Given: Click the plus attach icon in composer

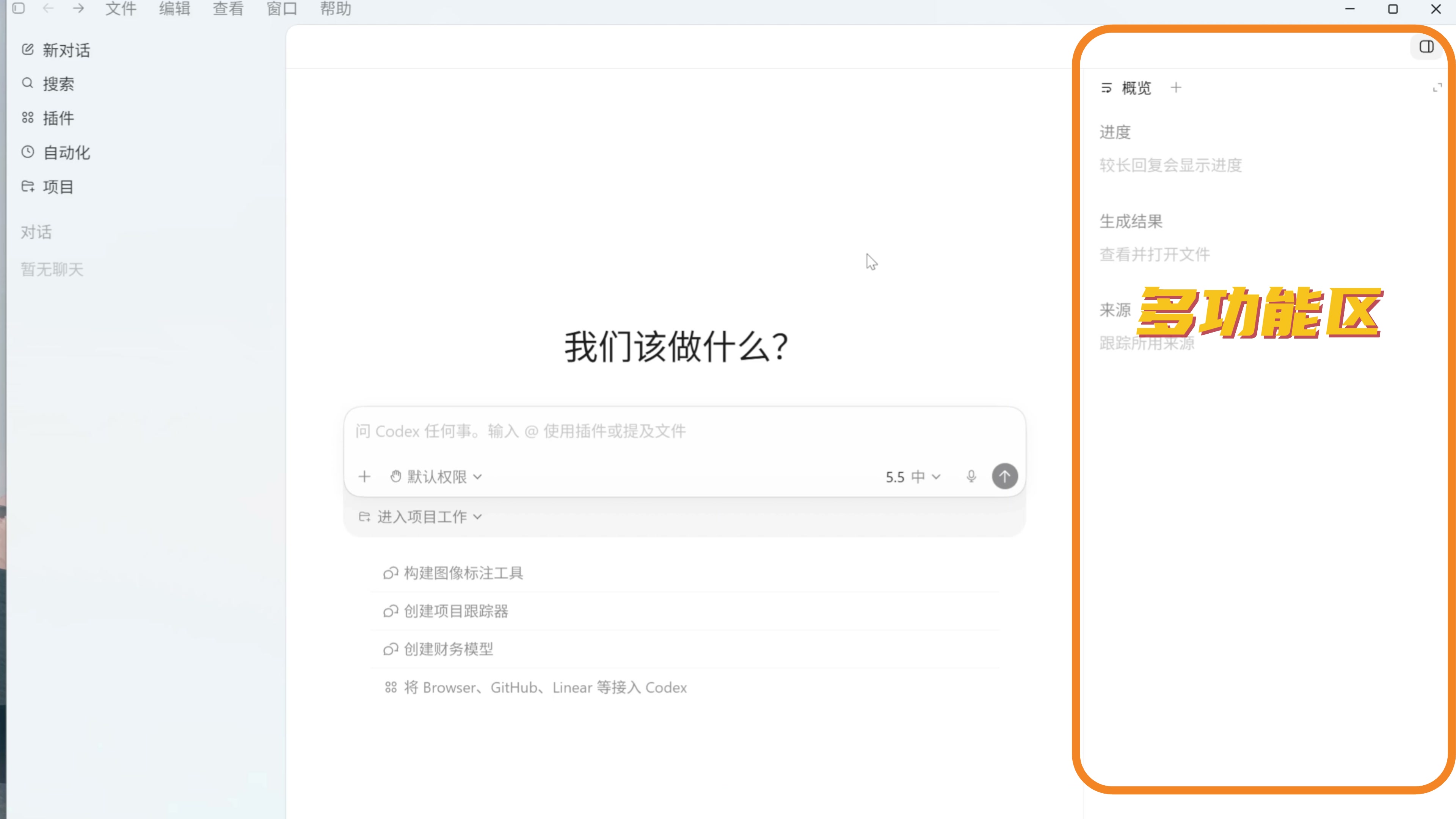Looking at the screenshot, I should [364, 477].
